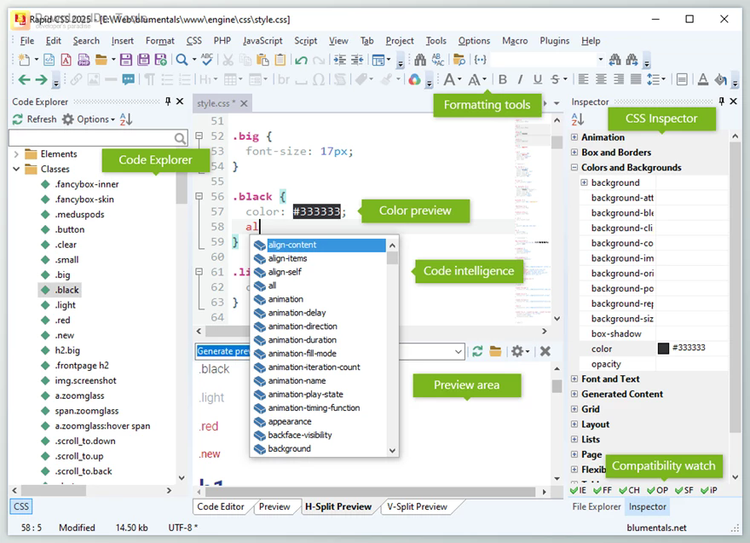Click the Save icon

[x=126, y=60]
